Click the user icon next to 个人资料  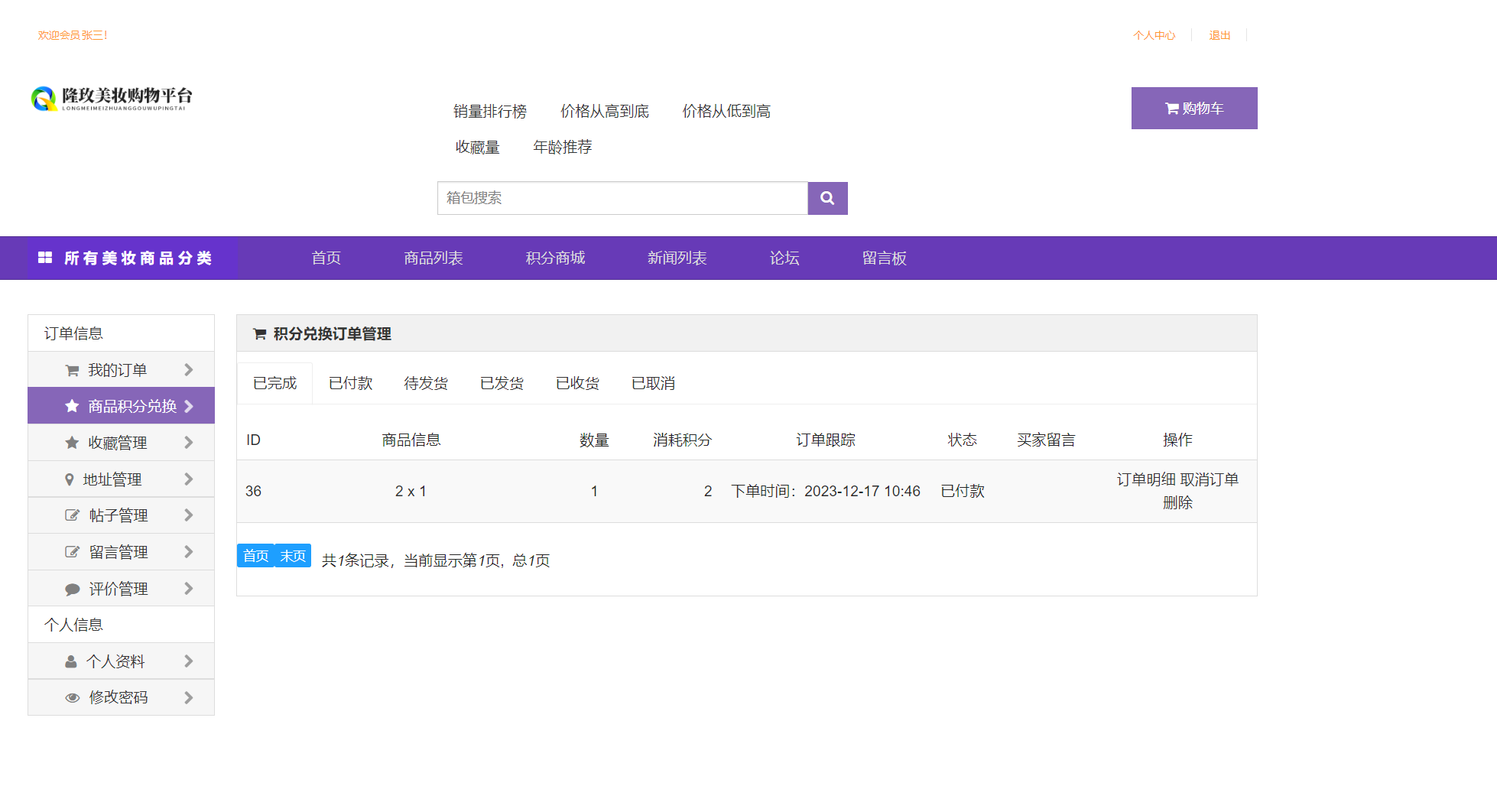(71, 661)
